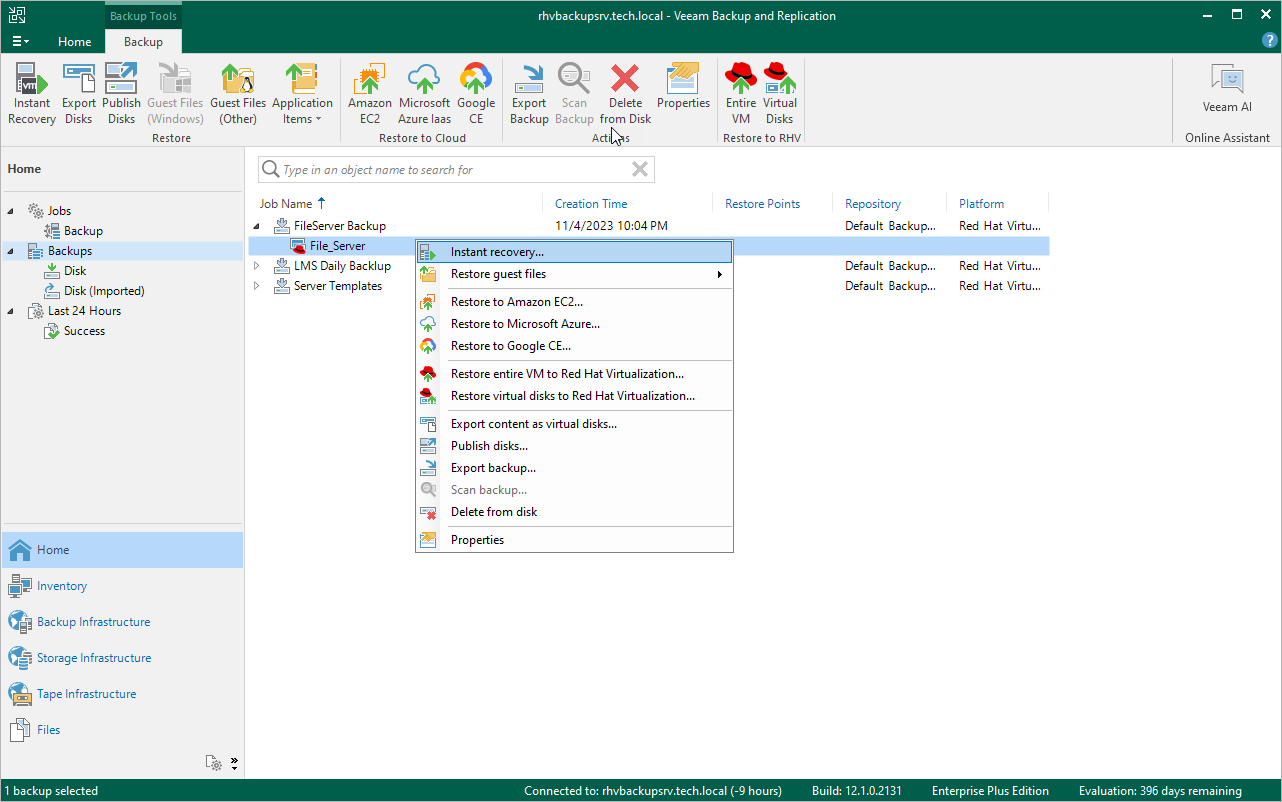Screen dimensions: 1282x802
Task: Open the Storage Infrastructure view
Action: (122, 658)
